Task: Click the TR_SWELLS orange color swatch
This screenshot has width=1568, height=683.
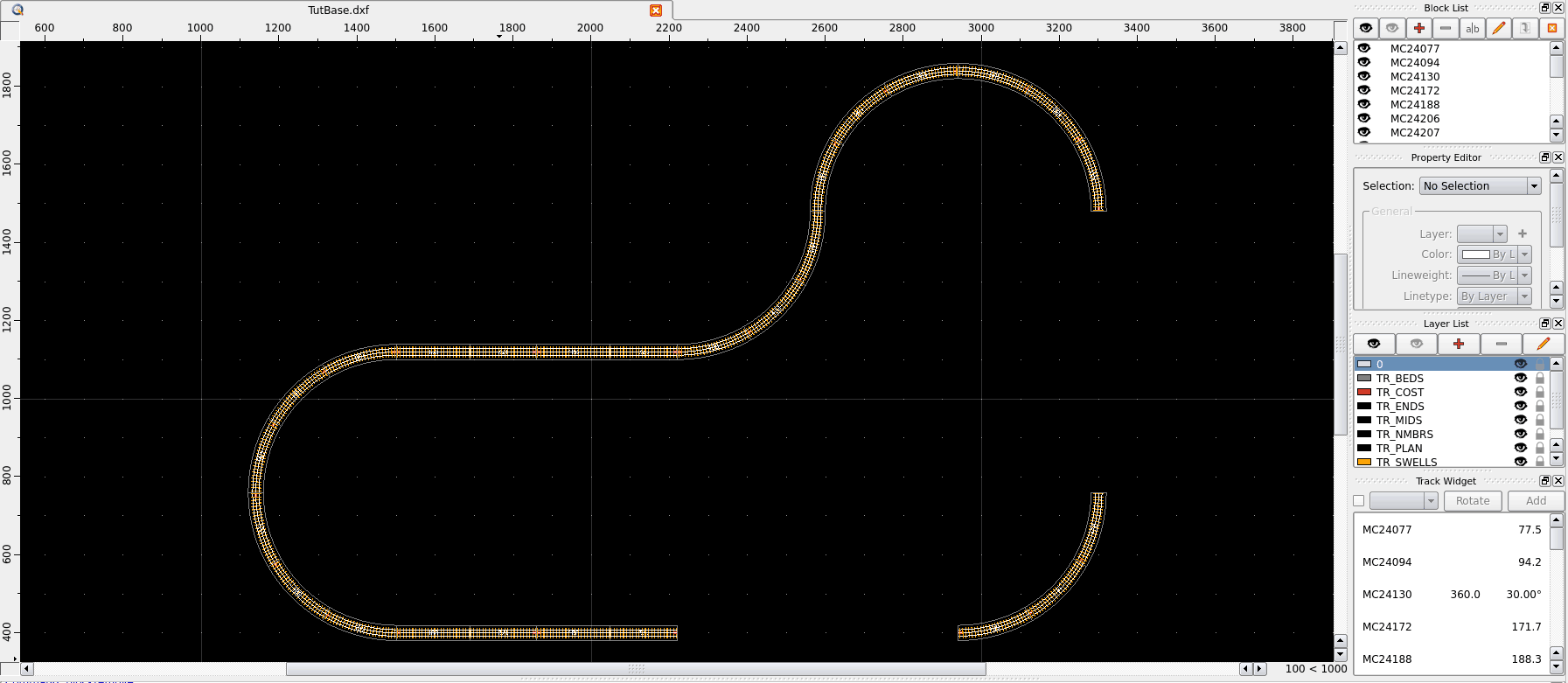Action: point(1364,462)
